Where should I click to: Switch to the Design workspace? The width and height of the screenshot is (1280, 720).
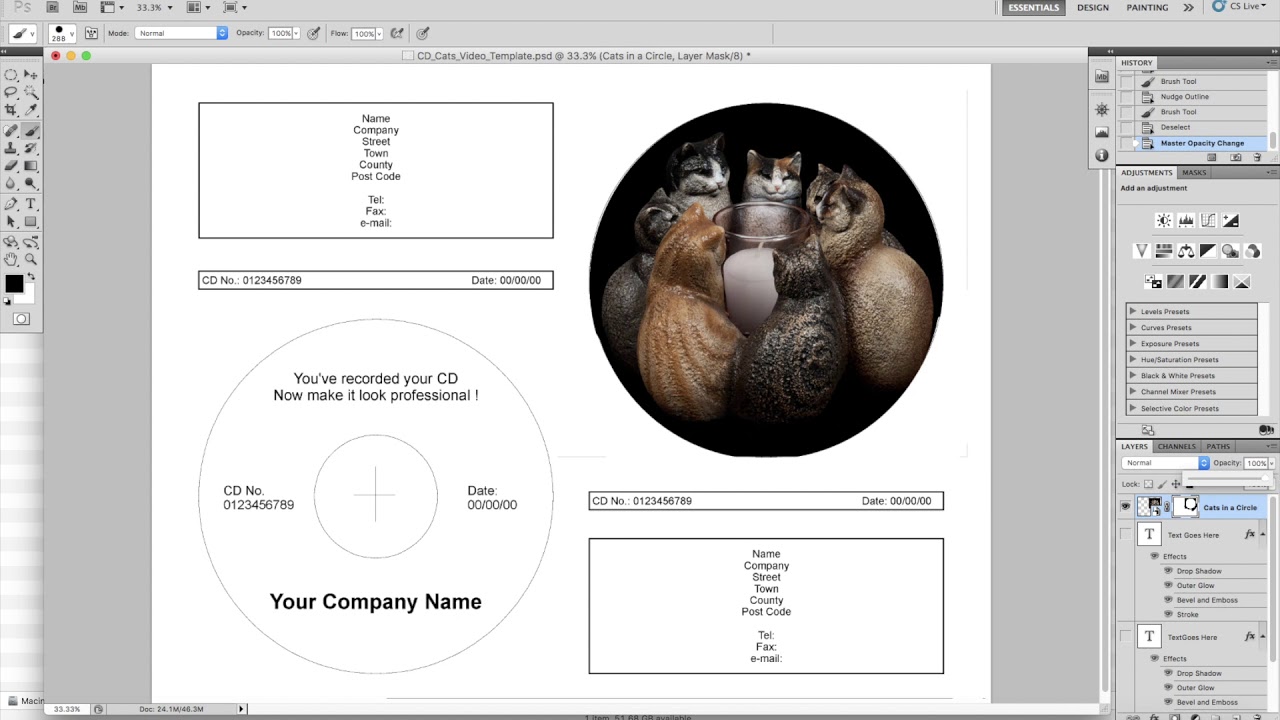click(1092, 7)
